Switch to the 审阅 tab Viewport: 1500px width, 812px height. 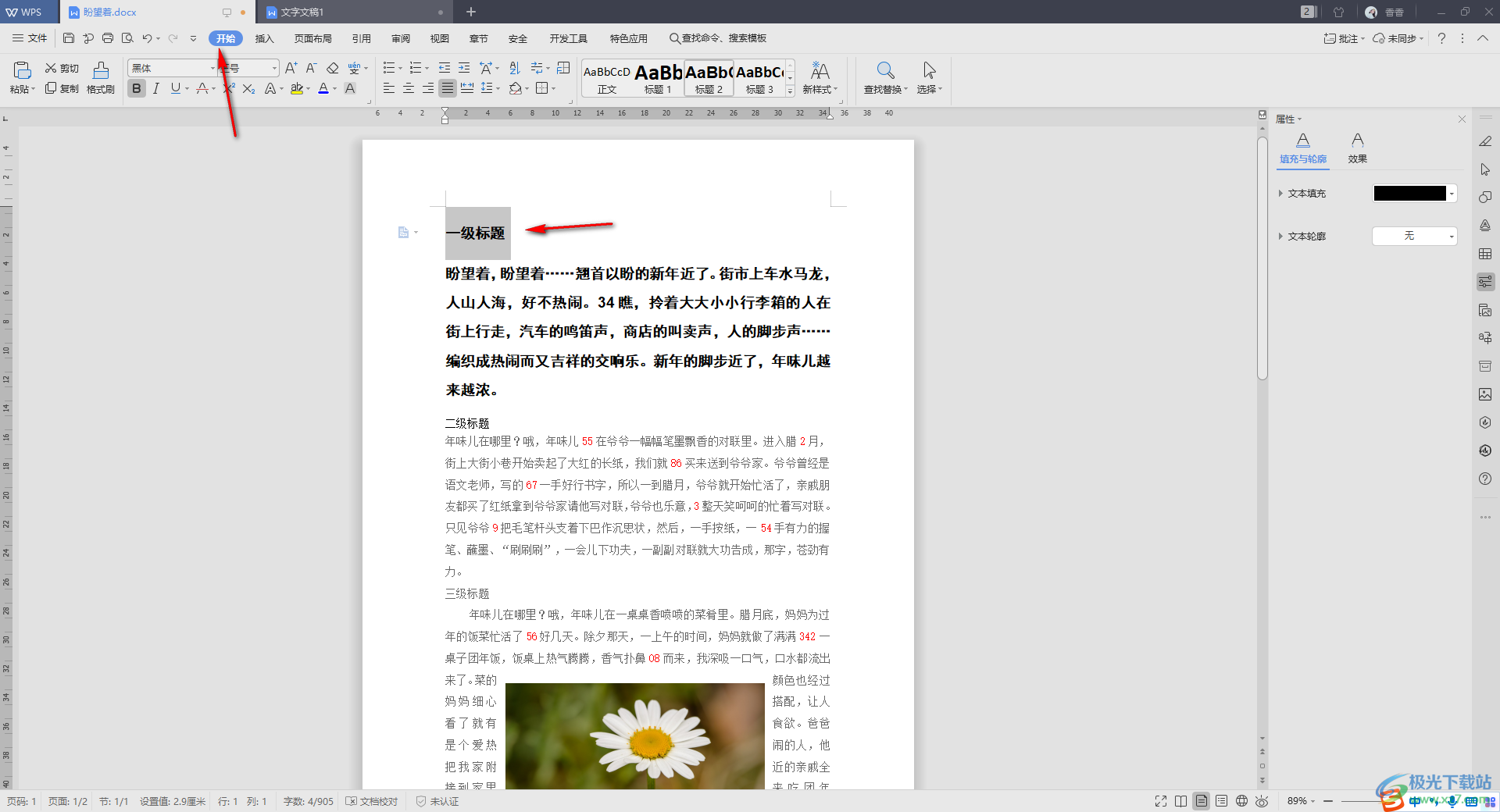(401, 38)
